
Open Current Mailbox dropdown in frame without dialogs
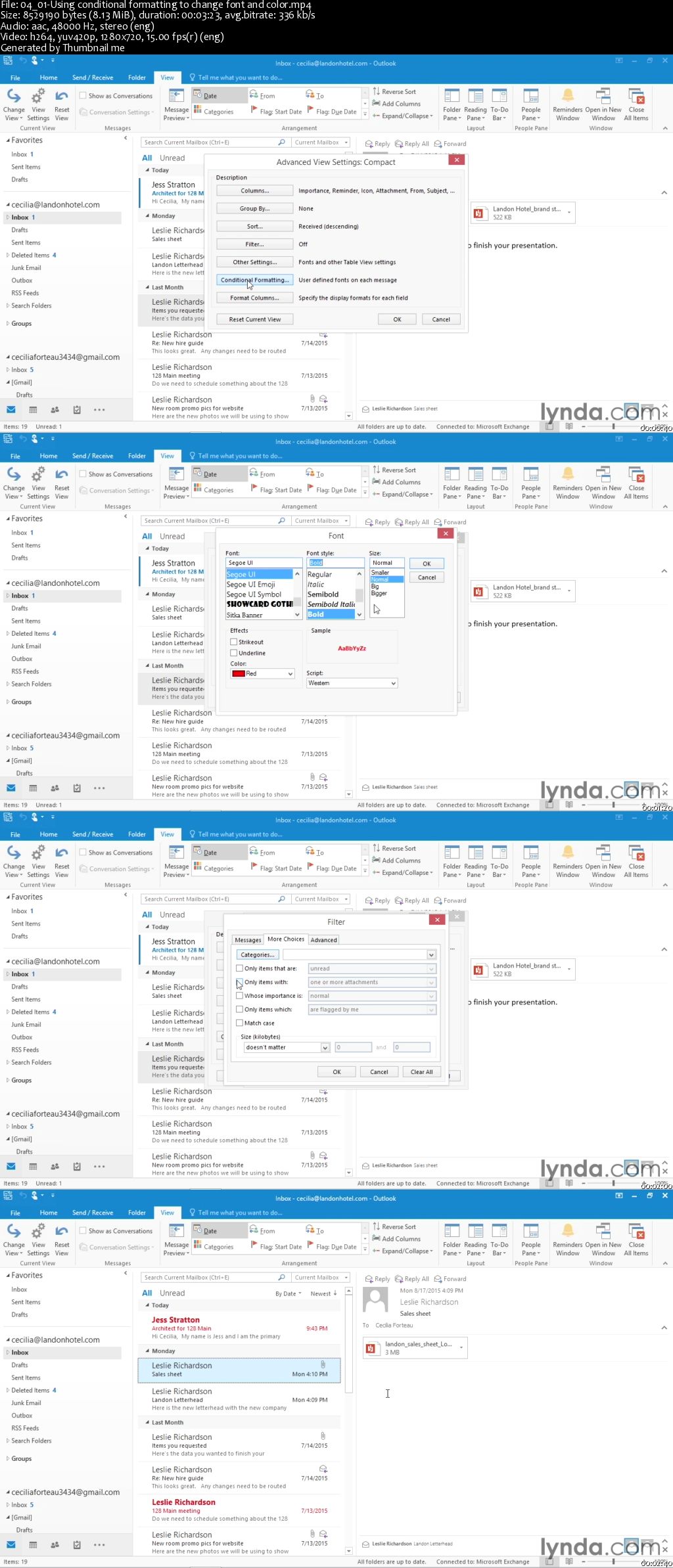coord(321,1278)
